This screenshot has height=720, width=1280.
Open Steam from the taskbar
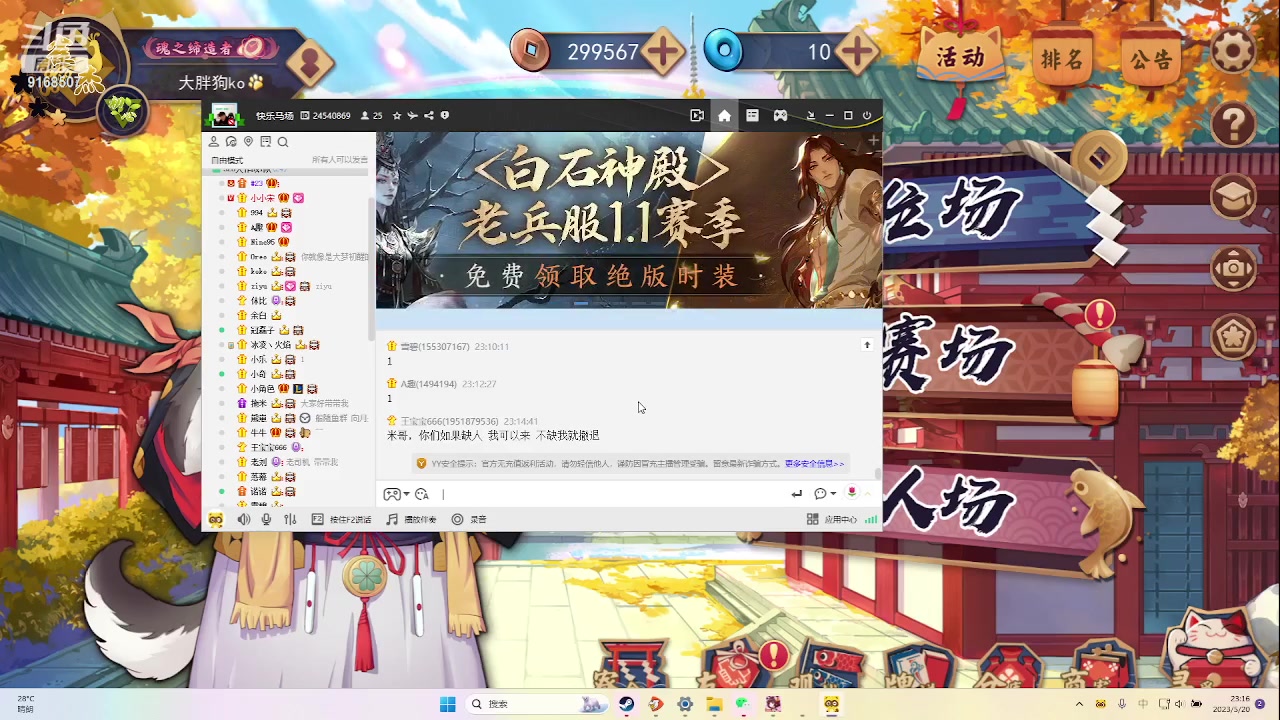627,704
